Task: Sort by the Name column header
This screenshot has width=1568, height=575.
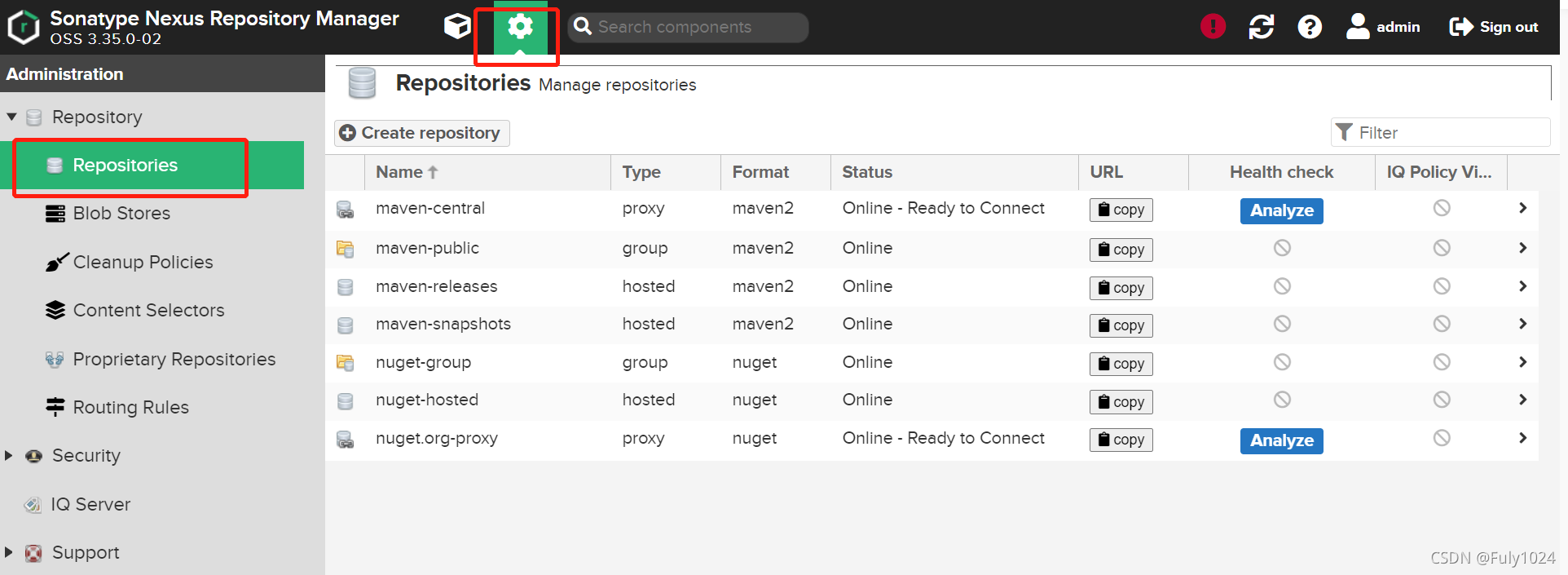Action: tap(487, 172)
